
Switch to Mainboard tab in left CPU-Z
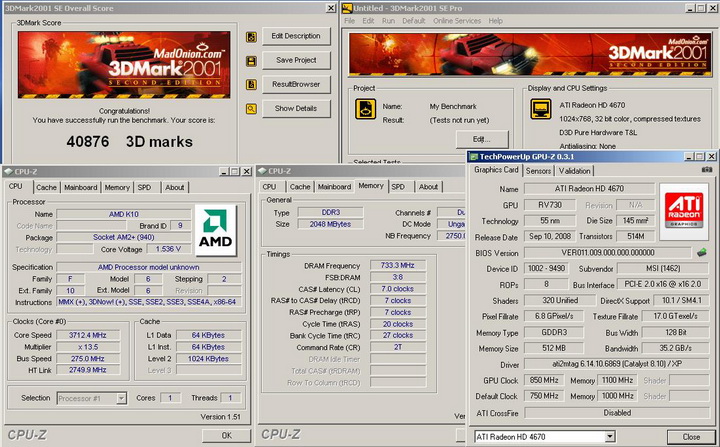click(81, 187)
